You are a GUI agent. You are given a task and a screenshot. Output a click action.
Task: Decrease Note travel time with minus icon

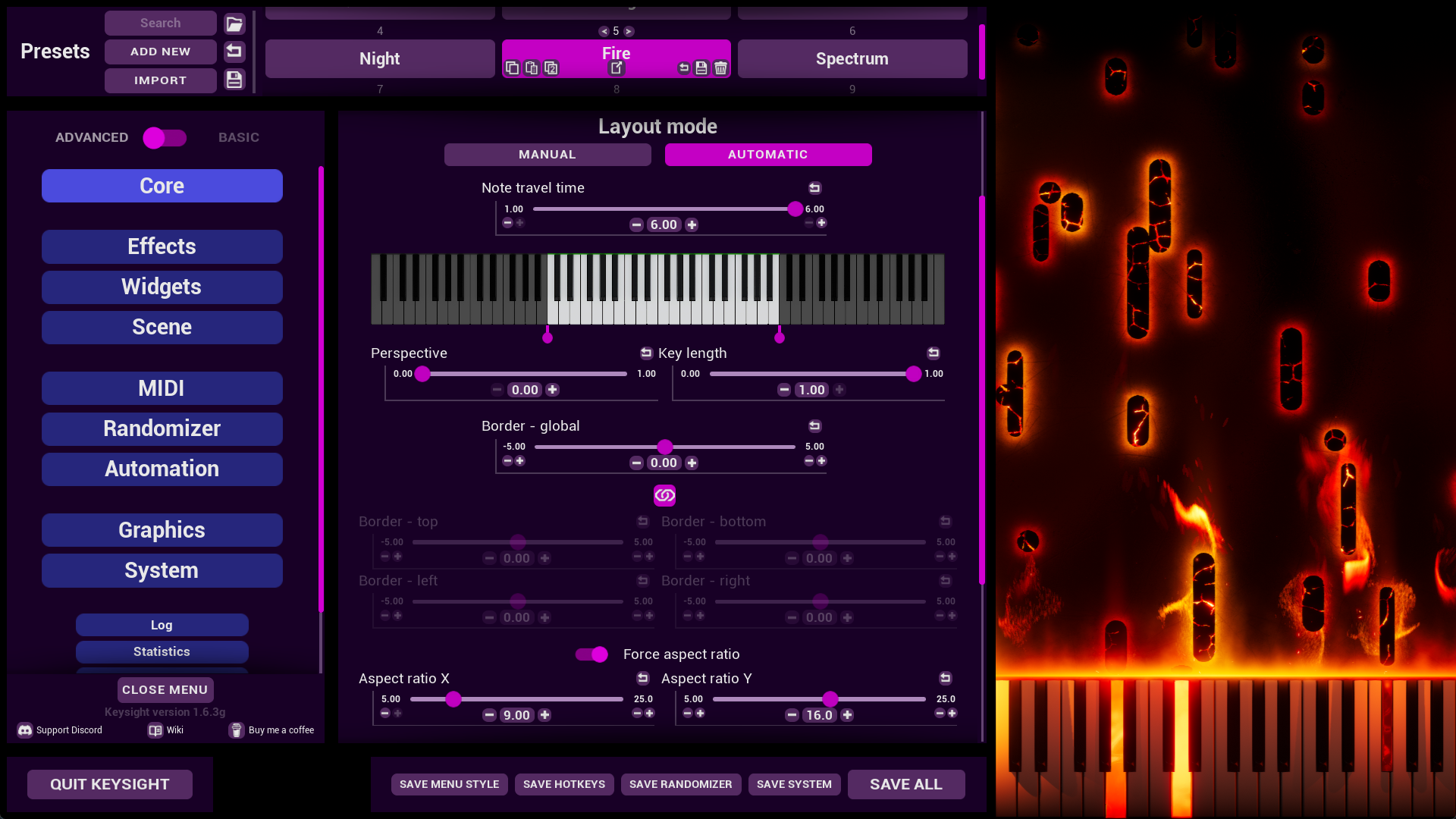[x=636, y=224]
